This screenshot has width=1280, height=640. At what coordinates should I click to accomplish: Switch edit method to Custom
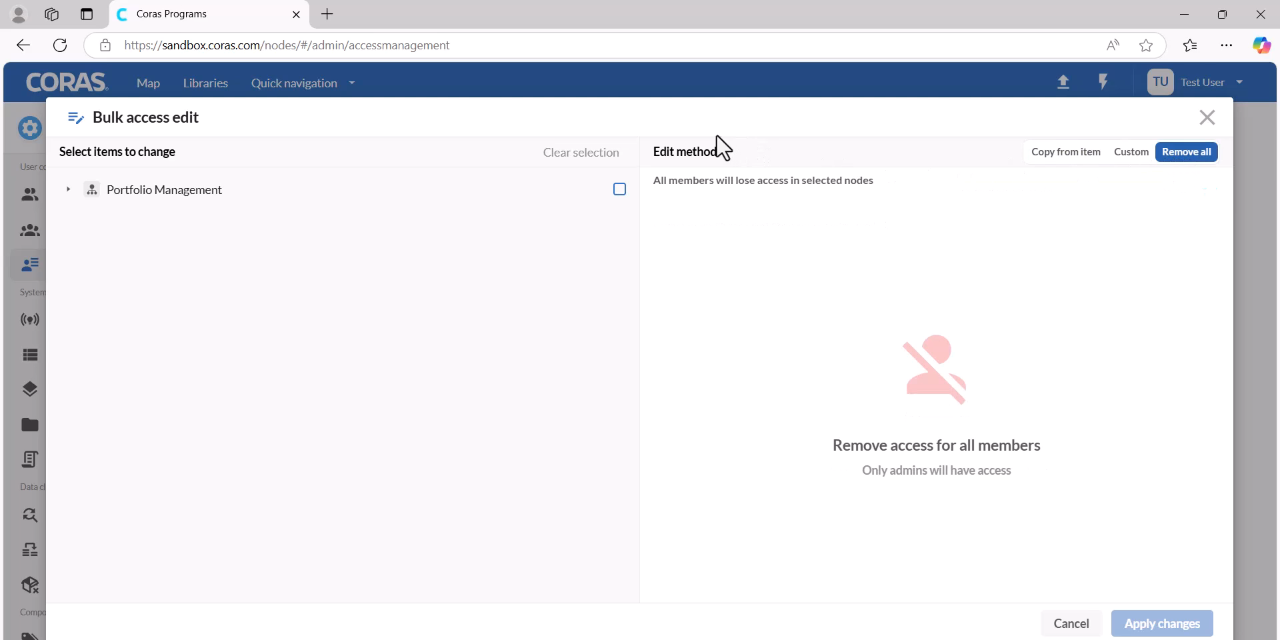(x=1131, y=152)
